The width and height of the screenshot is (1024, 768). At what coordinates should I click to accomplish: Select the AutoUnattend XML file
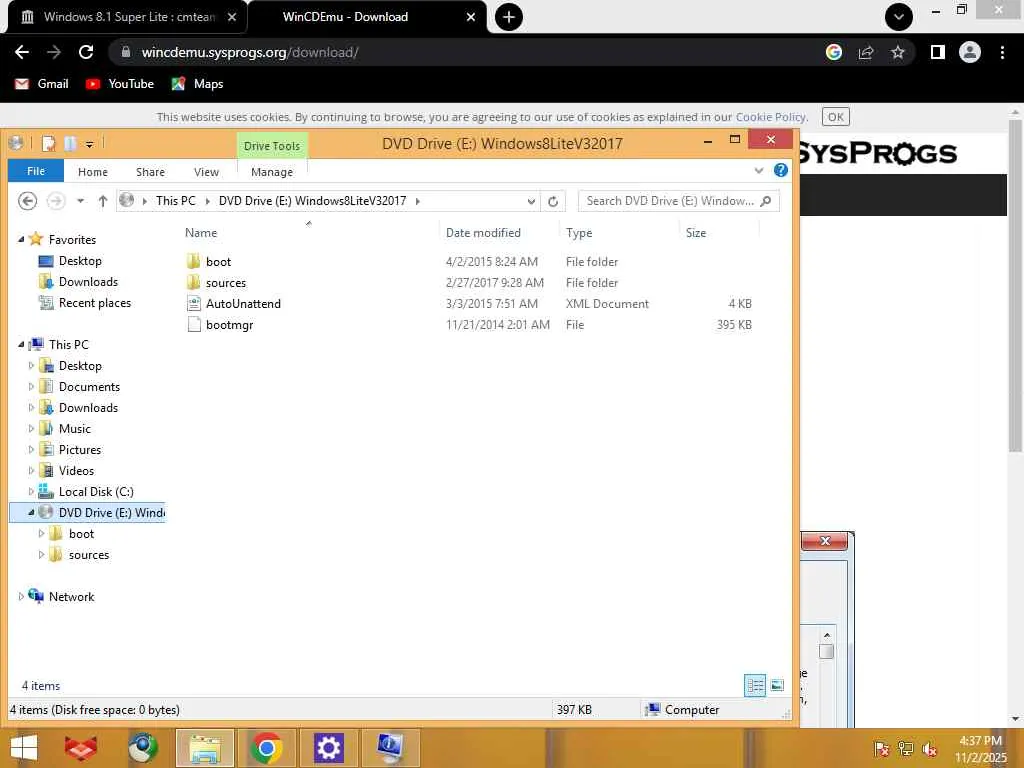[243, 304]
